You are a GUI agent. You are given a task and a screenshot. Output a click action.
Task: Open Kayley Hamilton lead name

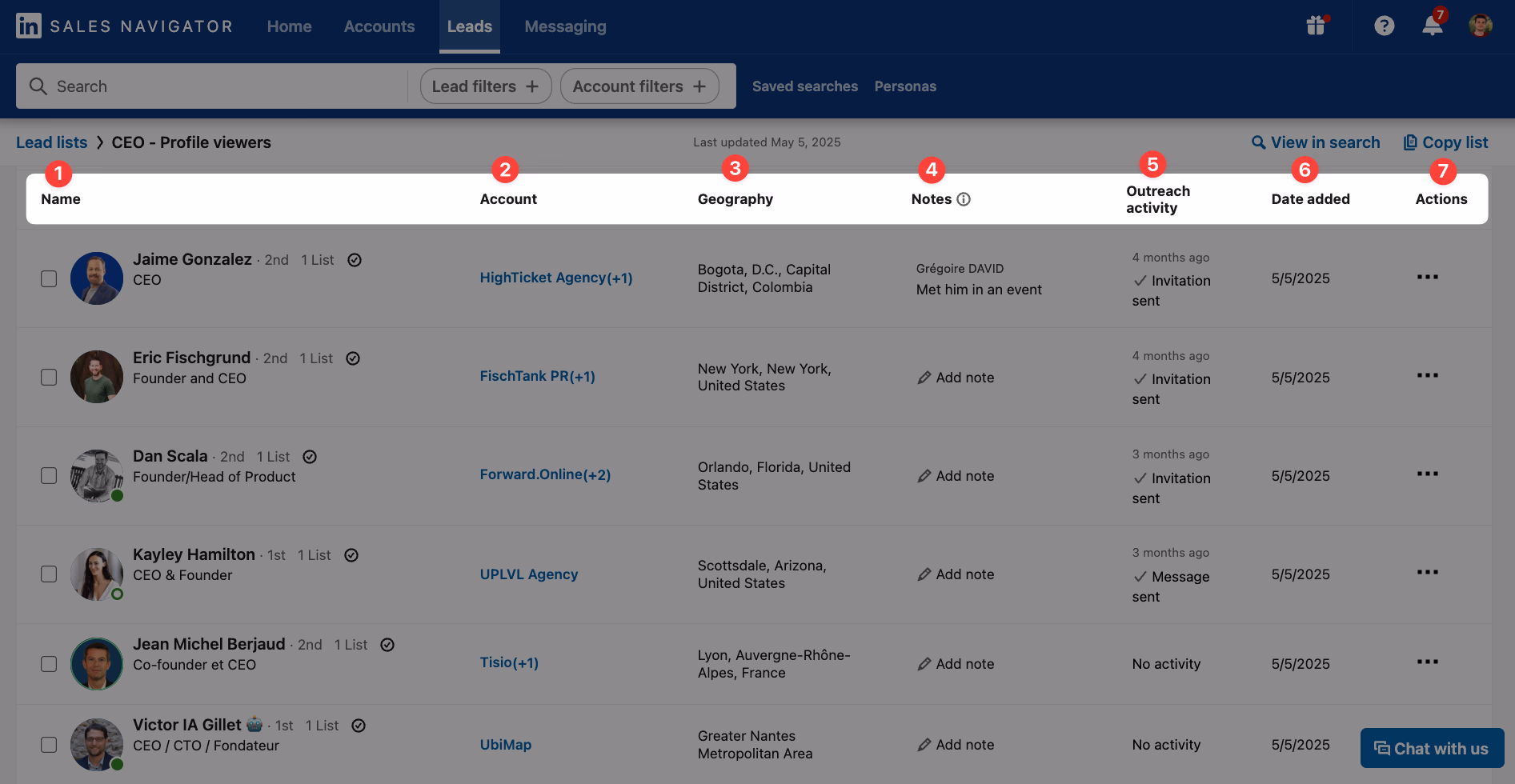[194, 554]
